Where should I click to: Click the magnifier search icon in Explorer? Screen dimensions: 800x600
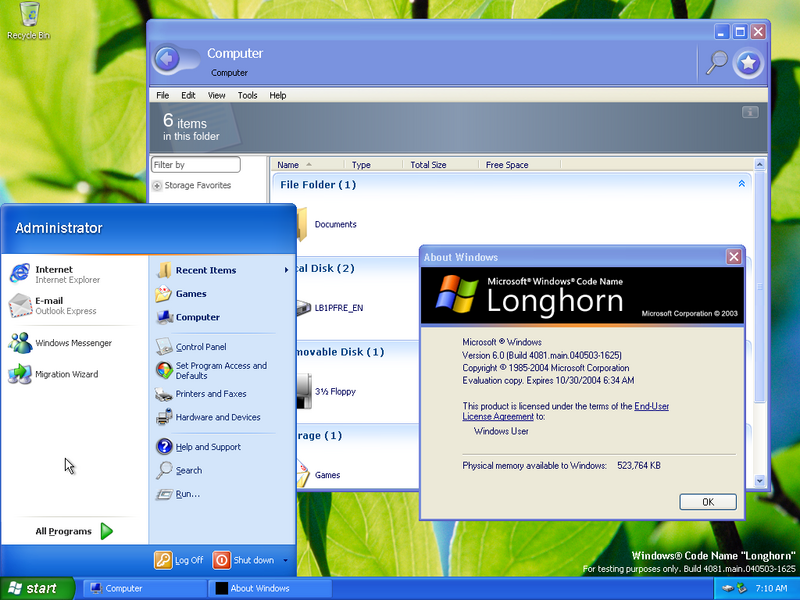click(x=716, y=63)
